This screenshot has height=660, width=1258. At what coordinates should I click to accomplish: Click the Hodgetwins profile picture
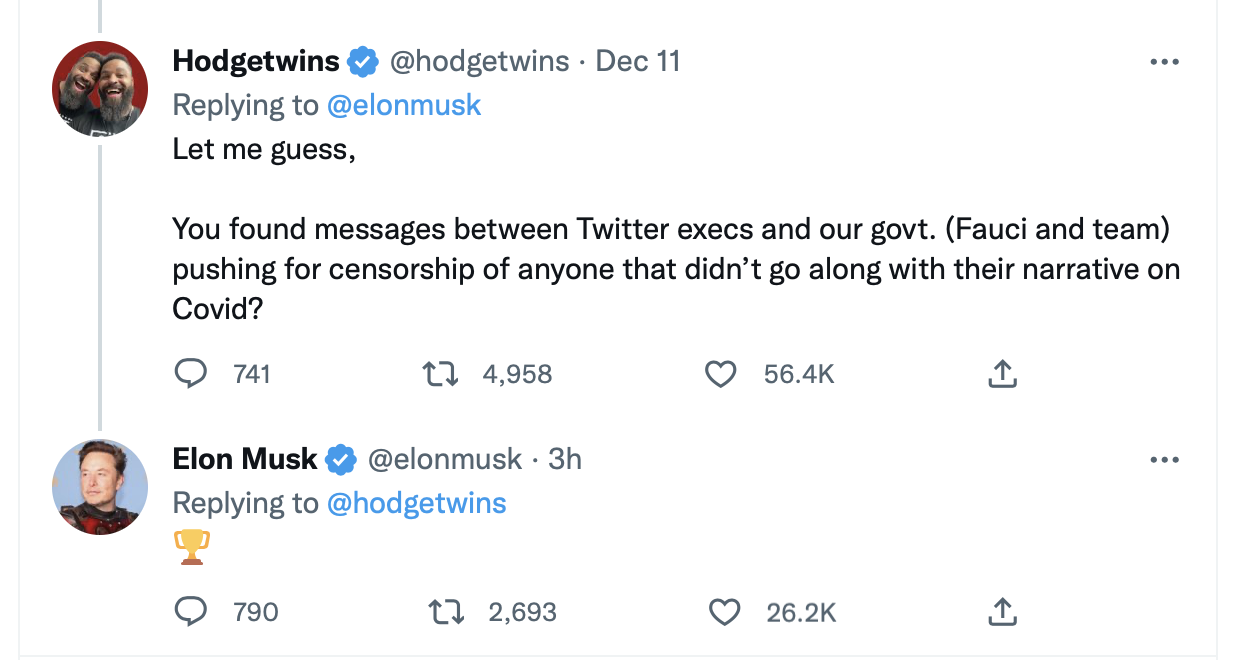point(100,89)
